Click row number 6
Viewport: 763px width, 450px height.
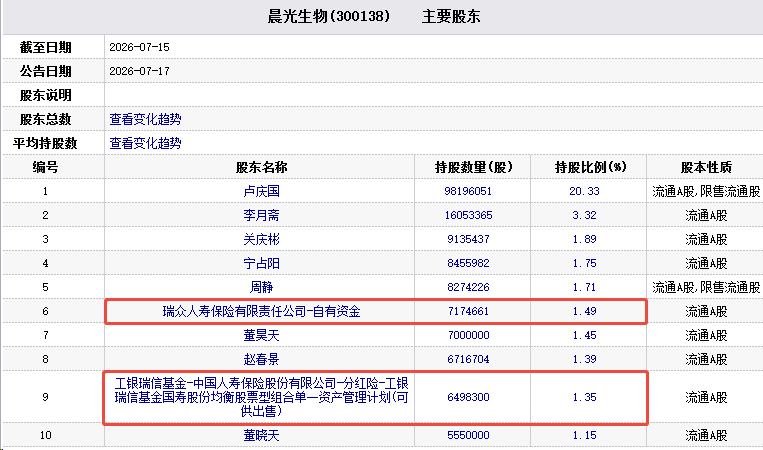(x=45, y=311)
